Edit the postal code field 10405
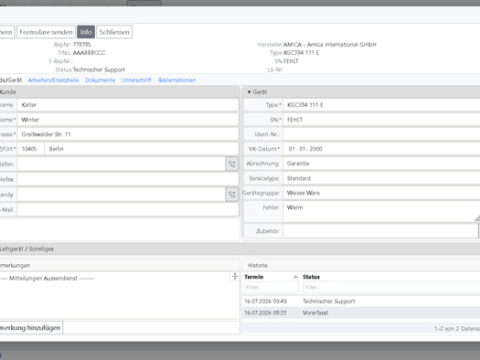This screenshot has width=480, height=360. [31, 149]
